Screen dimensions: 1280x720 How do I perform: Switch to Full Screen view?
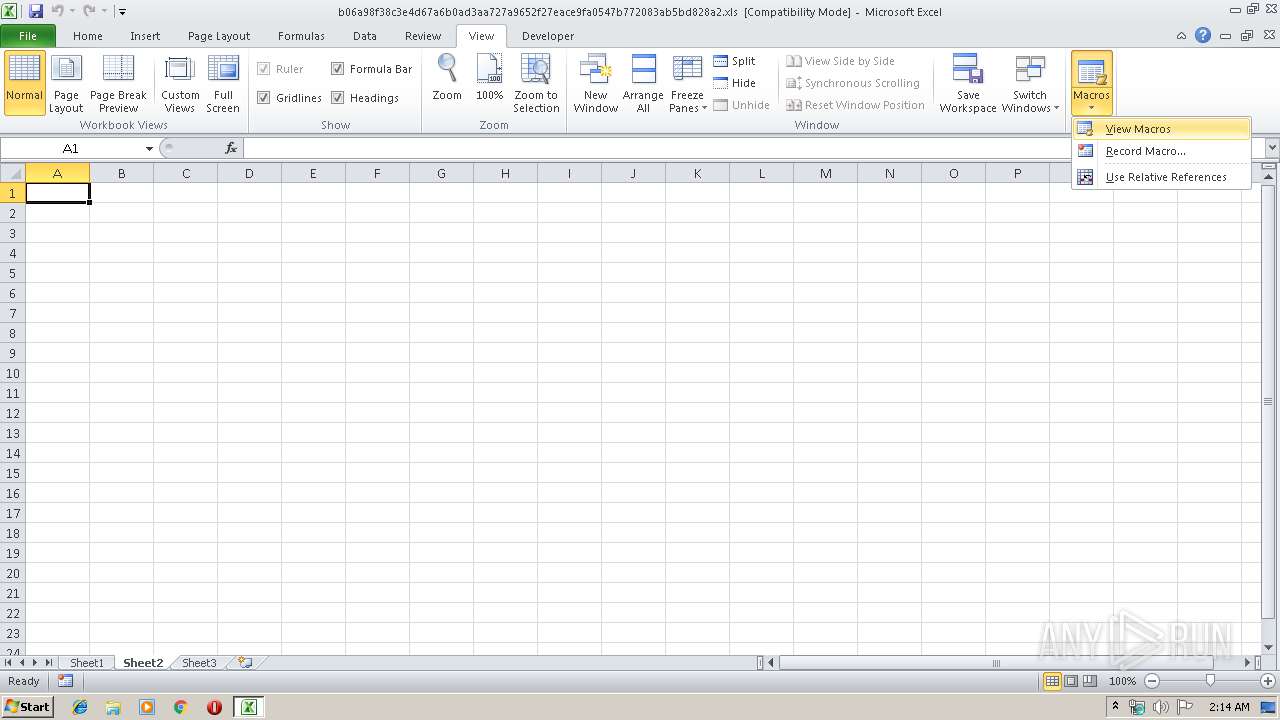(223, 83)
